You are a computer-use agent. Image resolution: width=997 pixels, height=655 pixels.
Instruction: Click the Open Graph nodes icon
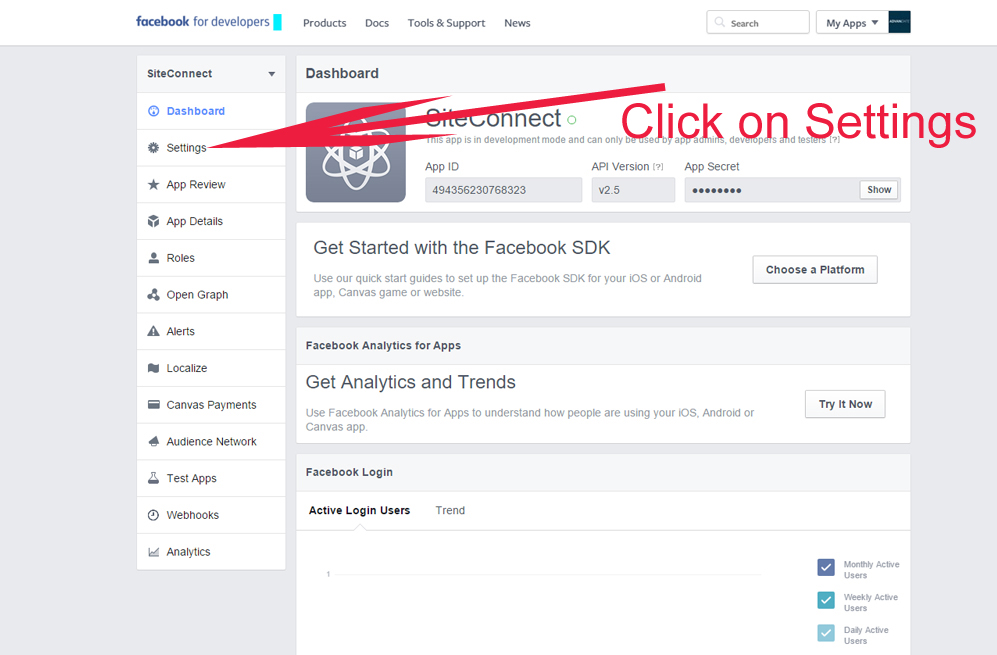point(153,294)
